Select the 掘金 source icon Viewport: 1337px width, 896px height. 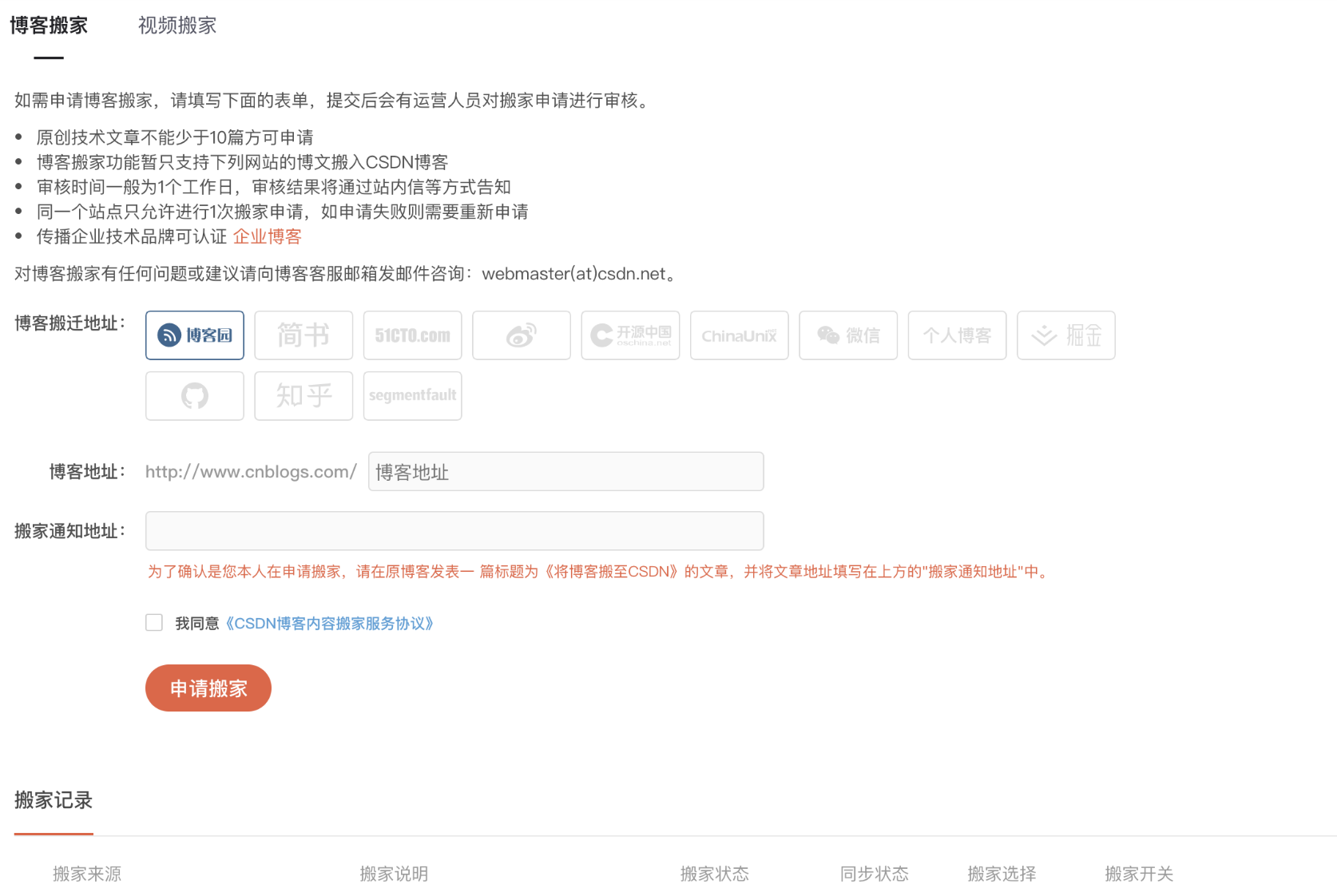click(x=1065, y=335)
